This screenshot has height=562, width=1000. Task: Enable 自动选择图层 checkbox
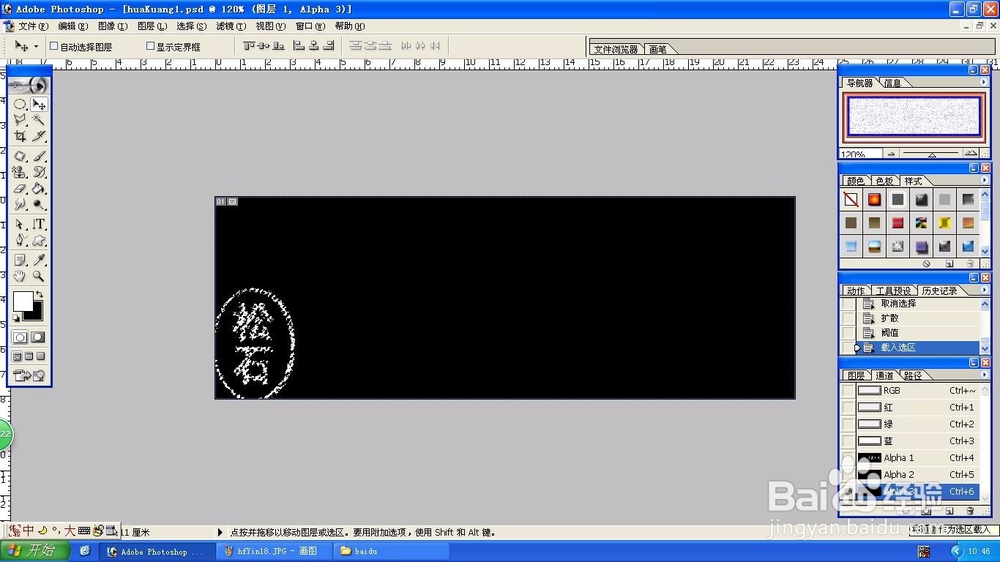click(54, 47)
